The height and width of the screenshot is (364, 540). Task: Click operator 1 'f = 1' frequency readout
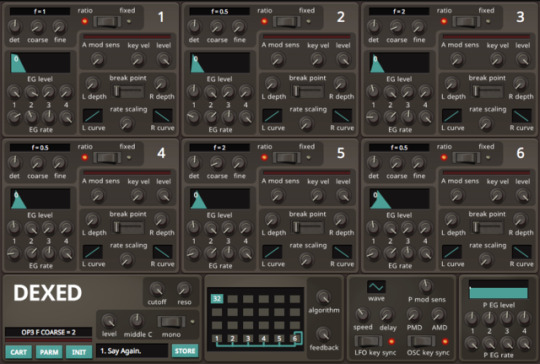[40, 11]
